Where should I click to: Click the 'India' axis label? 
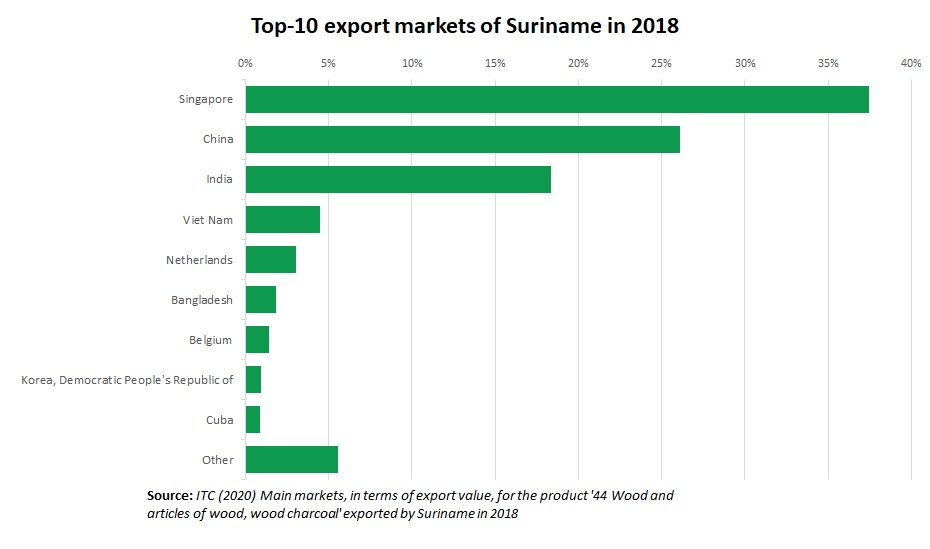(x=219, y=179)
